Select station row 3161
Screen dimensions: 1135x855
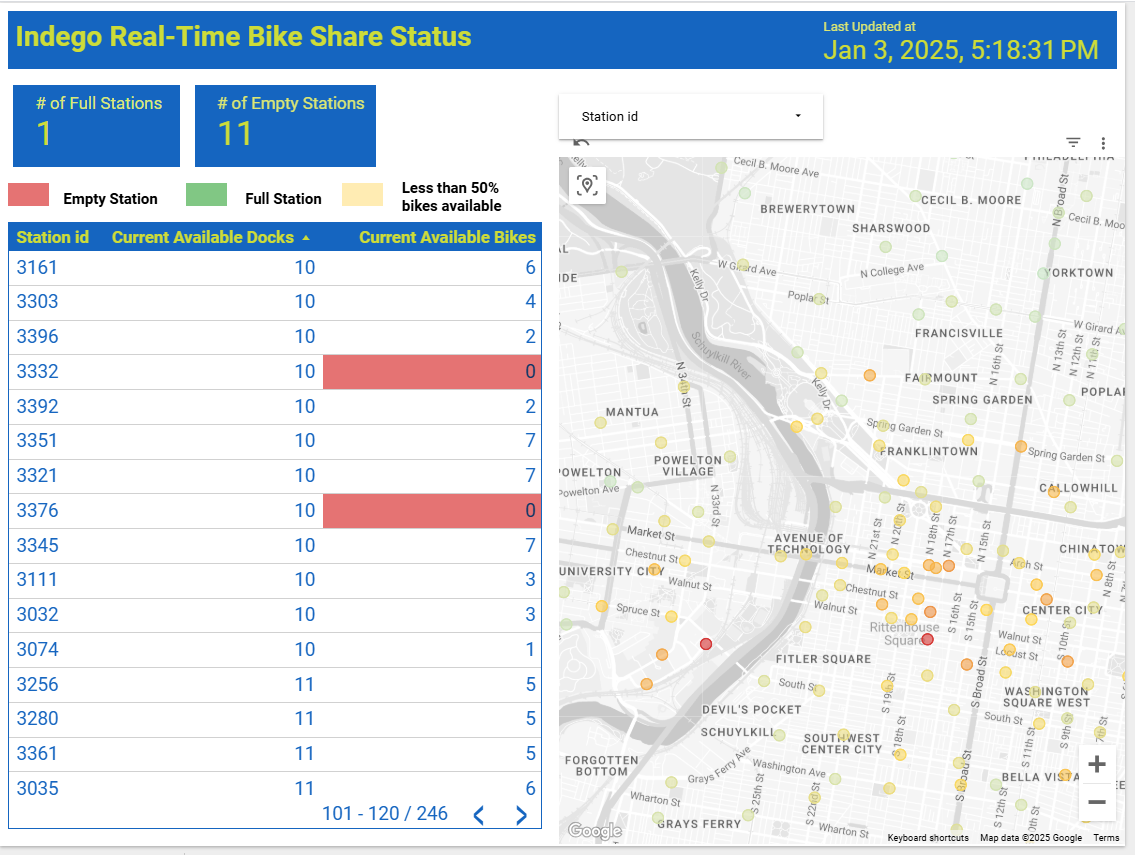click(x=275, y=268)
